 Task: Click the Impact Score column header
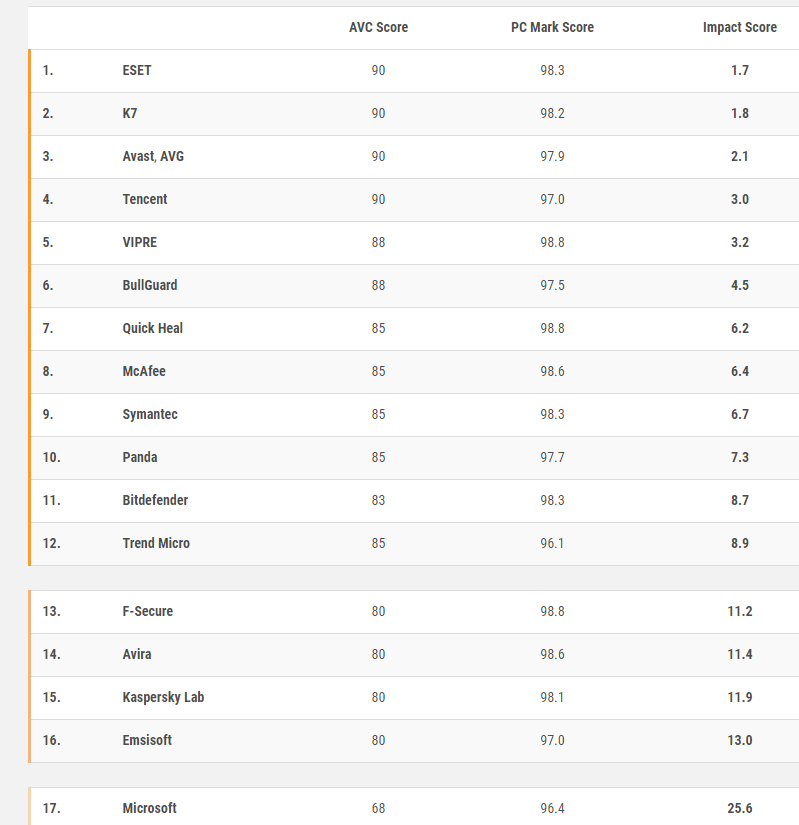[739, 27]
